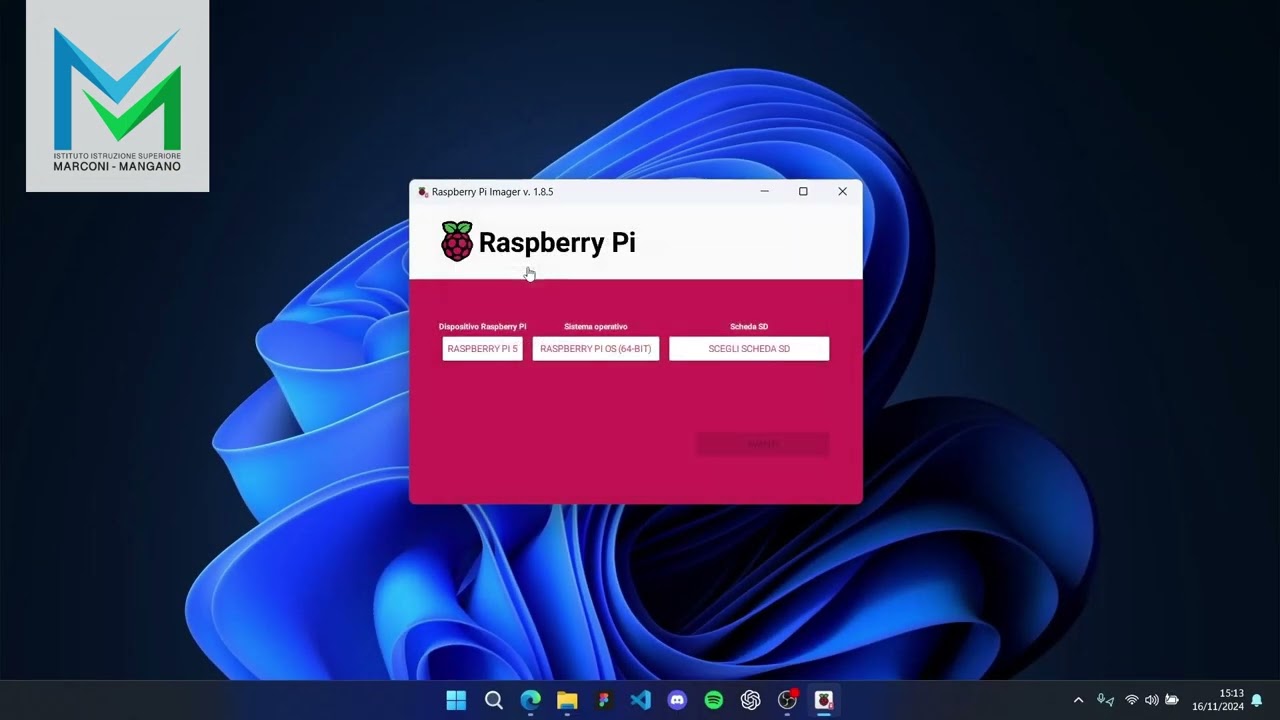Viewport: 1280px width, 720px height.
Task: Open OBS Studio from the taskbar
Action: (x=788, y=700)
